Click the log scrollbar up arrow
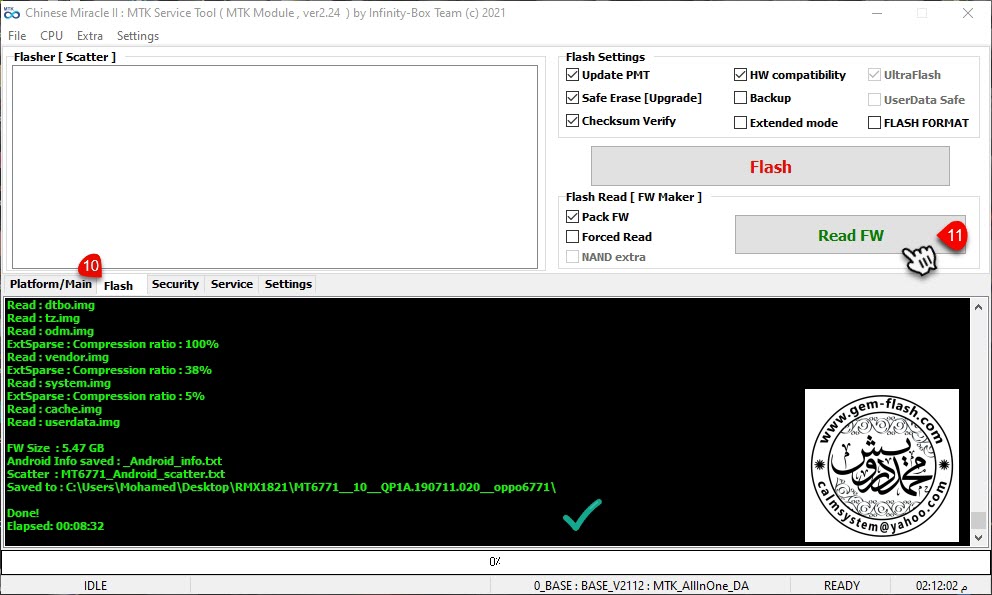The image size is (992, 595). click(979, 307)
